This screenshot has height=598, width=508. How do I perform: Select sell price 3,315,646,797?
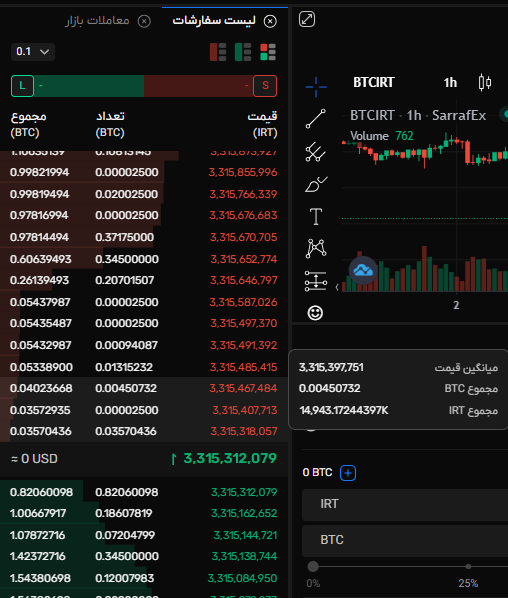tap(244, 280)
